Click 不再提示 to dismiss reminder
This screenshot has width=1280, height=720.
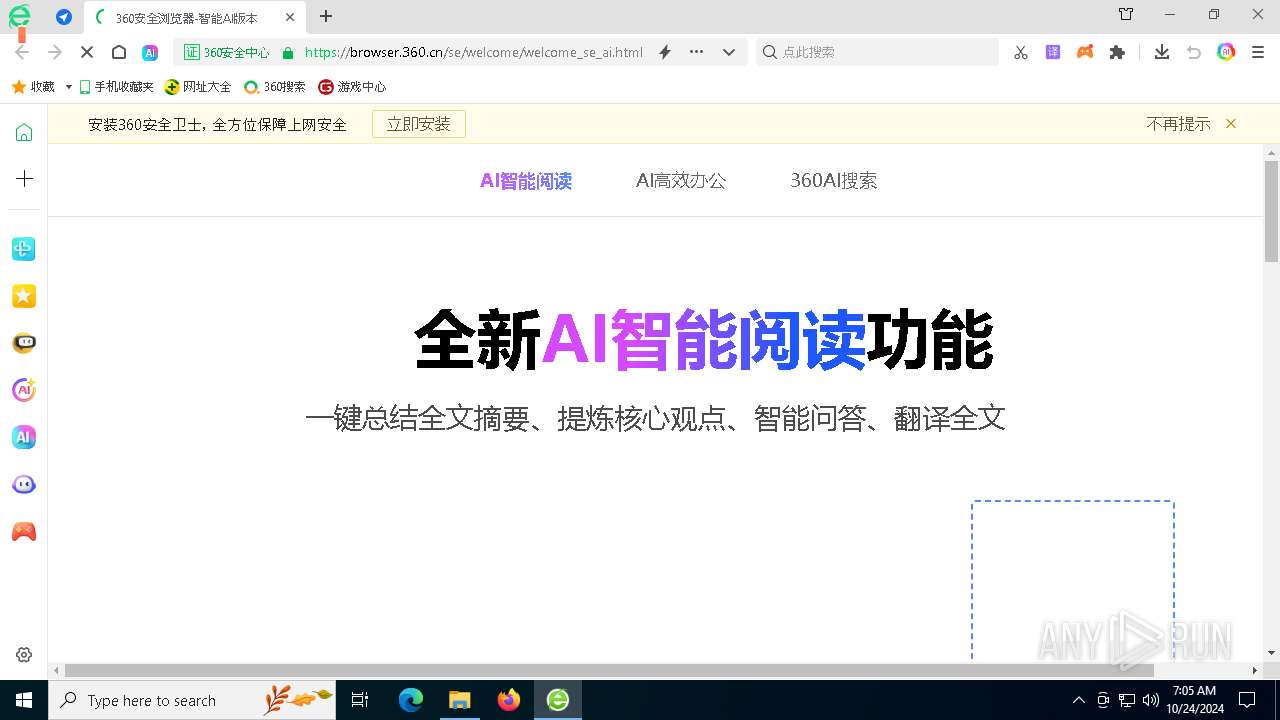point(1178,124)
